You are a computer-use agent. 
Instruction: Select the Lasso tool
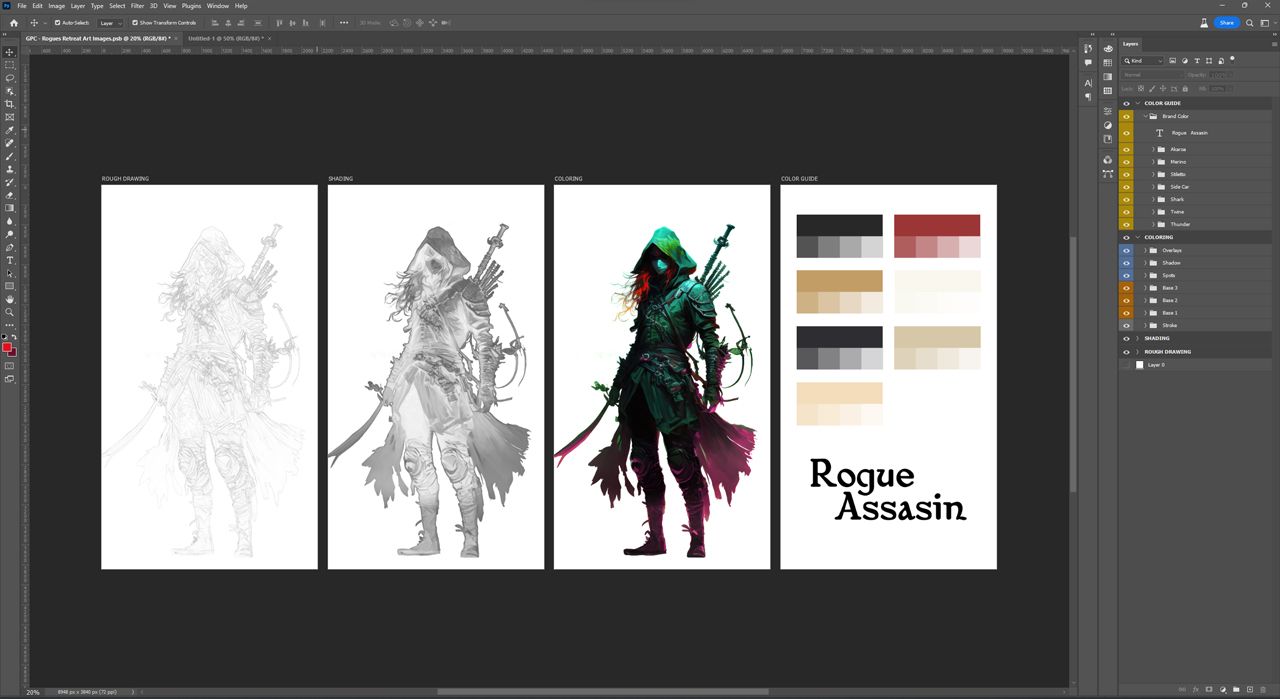point(10,78)
